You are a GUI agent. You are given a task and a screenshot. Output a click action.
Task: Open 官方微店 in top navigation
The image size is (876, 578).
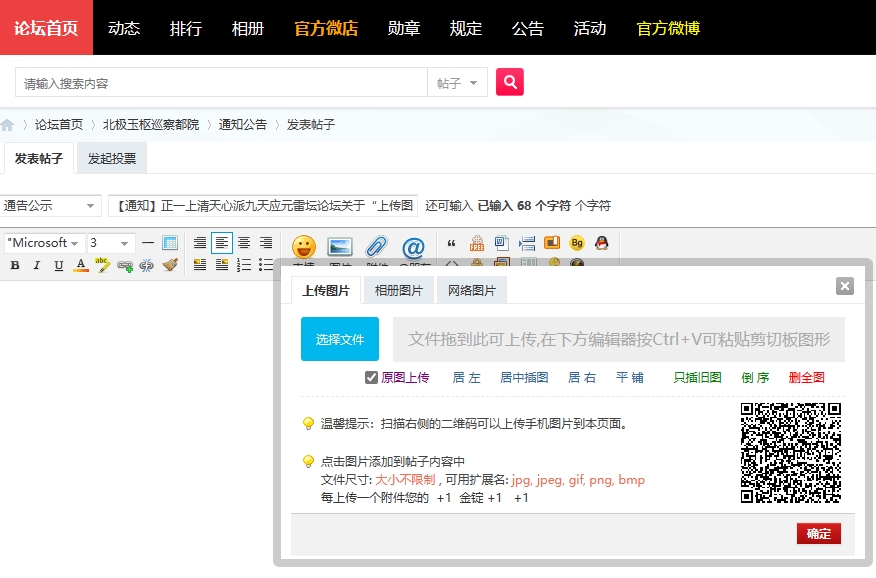[x=326, y=28]
